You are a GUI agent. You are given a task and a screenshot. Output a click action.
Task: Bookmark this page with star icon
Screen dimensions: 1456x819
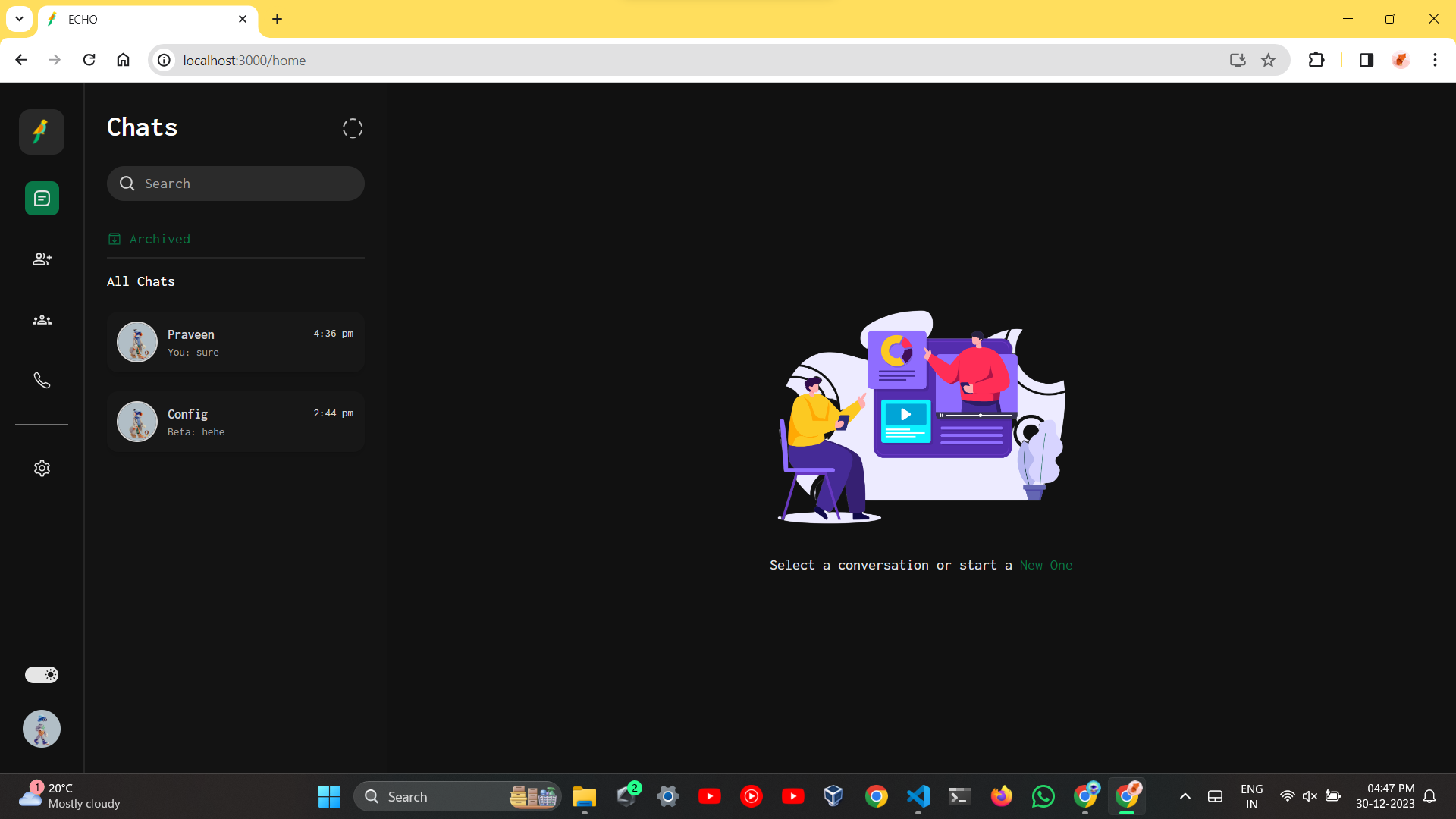[x=1268, y=60]
